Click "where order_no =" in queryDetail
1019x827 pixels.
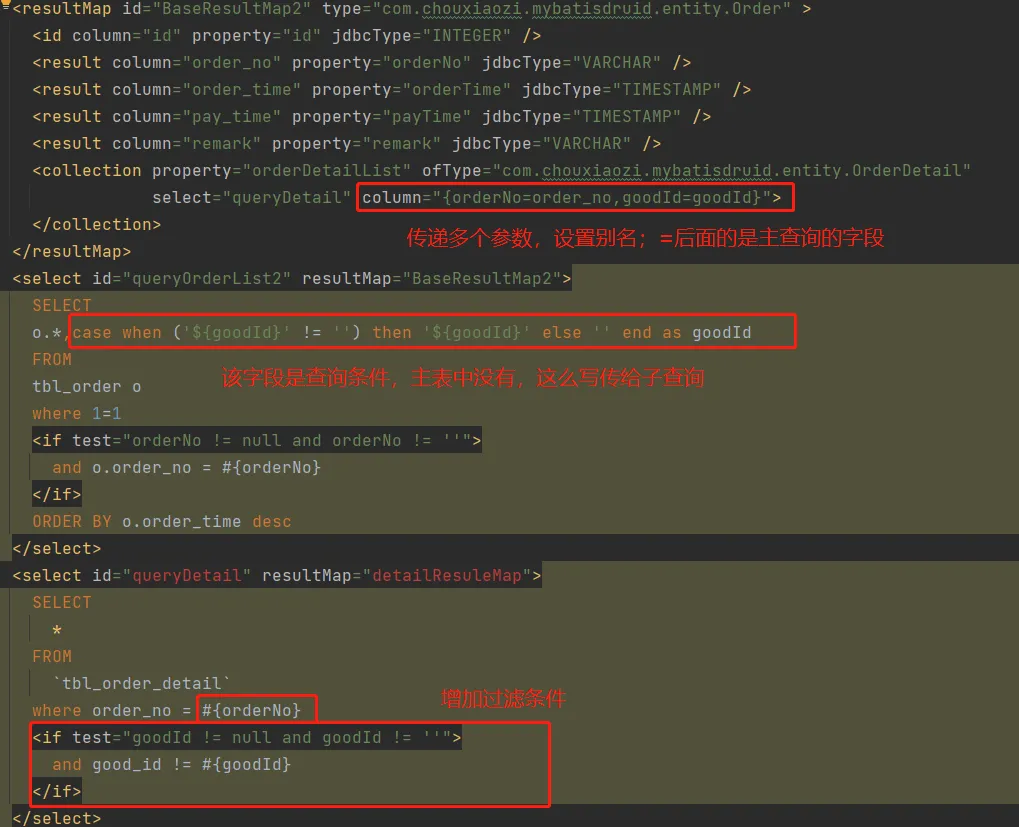coord(112,711)
